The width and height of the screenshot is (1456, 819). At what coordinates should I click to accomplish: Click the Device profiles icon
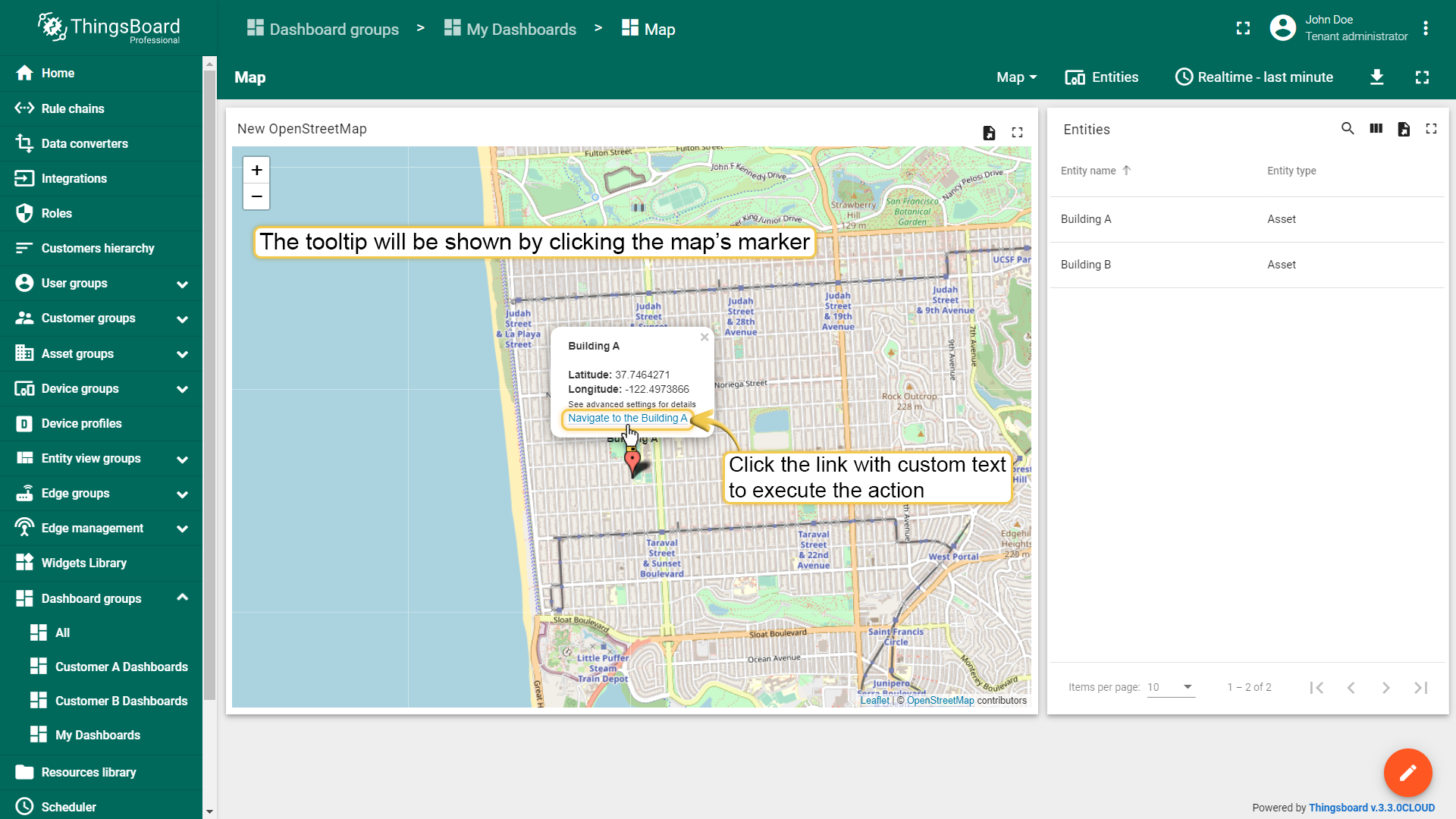point(24,423)
